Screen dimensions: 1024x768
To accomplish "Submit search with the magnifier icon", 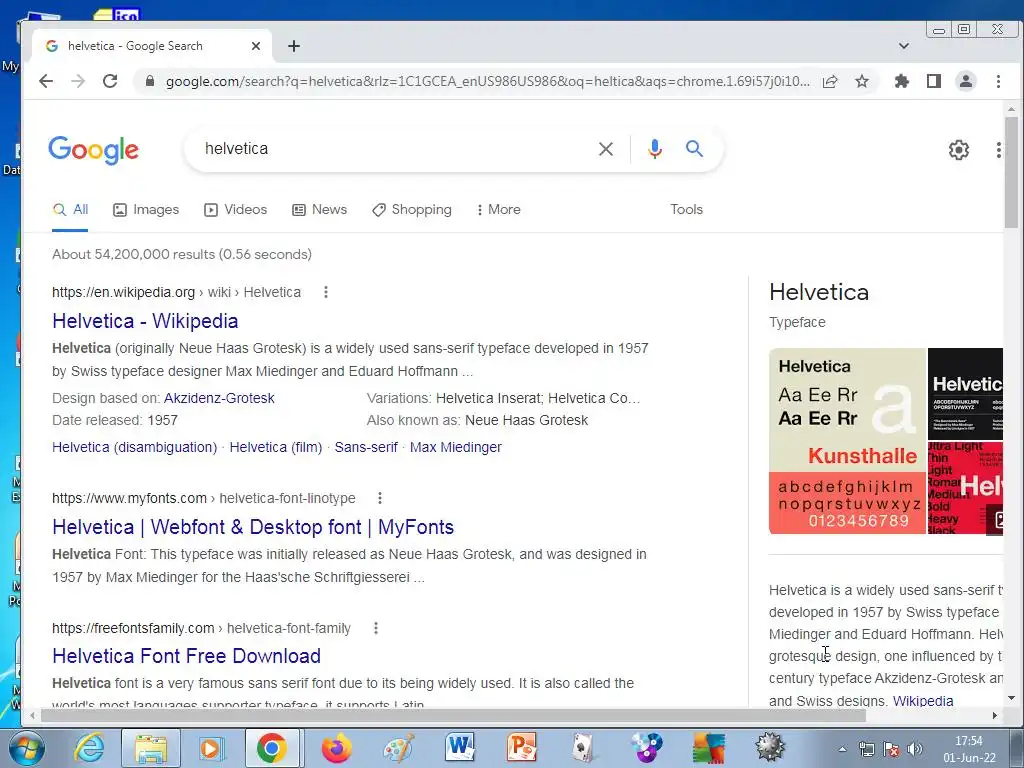I will (x=694, y=149).
